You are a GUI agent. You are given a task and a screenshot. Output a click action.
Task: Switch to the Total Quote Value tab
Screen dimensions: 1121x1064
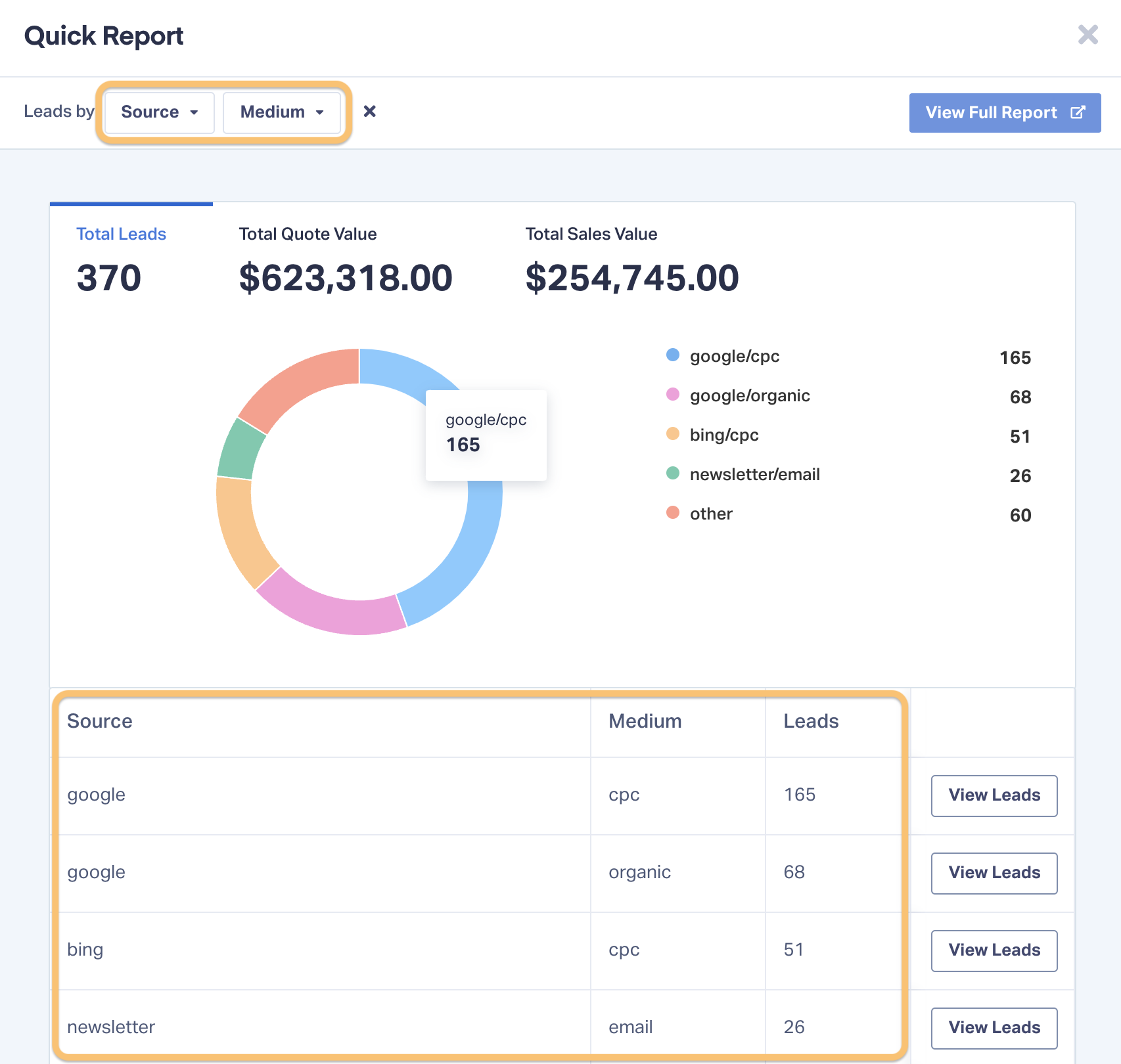click(308, 234)
